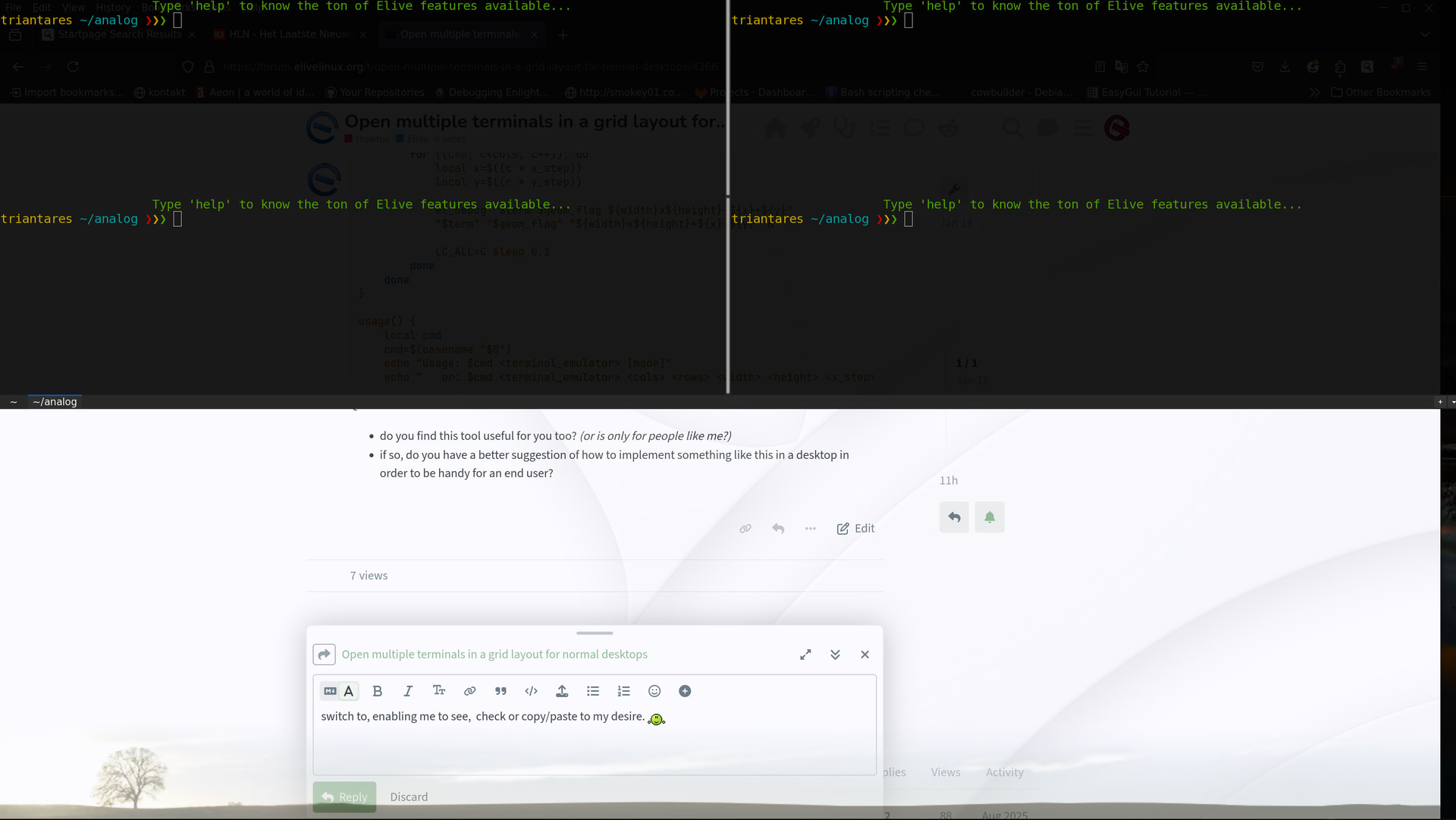Insert a numbered list
This screenshot has height=820, width=1456.
click(623, 691)
